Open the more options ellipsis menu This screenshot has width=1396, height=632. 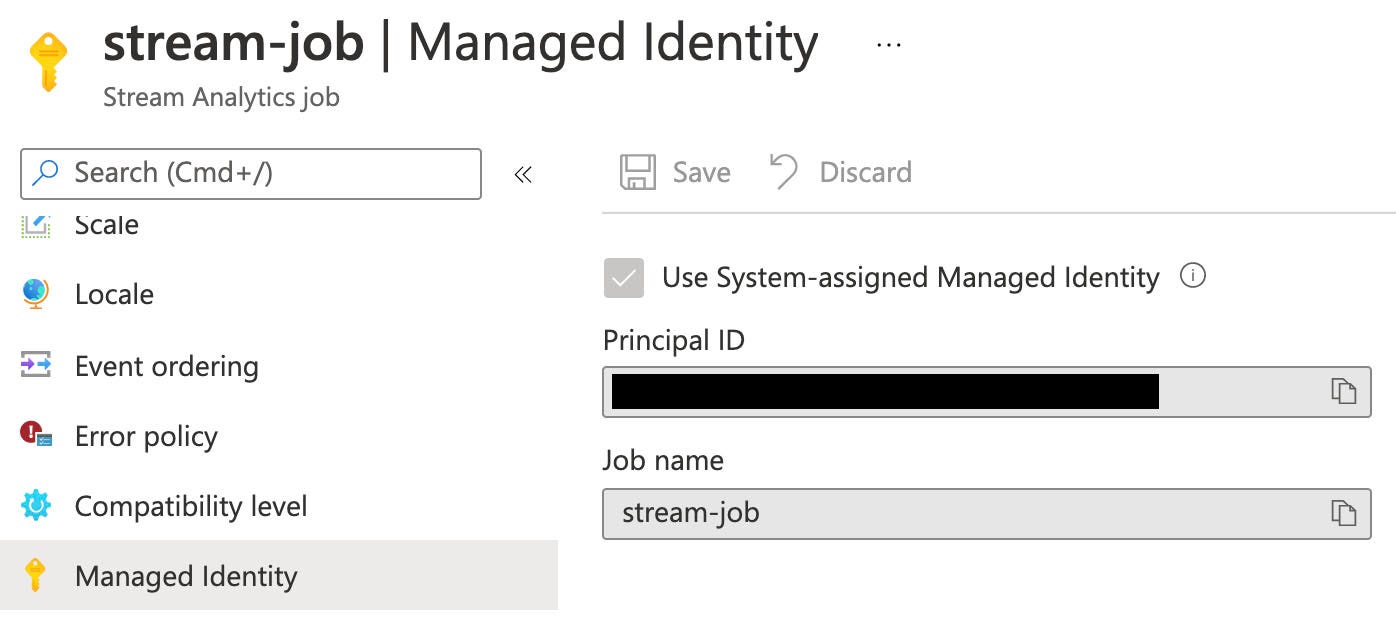click(x=888, y=45)
